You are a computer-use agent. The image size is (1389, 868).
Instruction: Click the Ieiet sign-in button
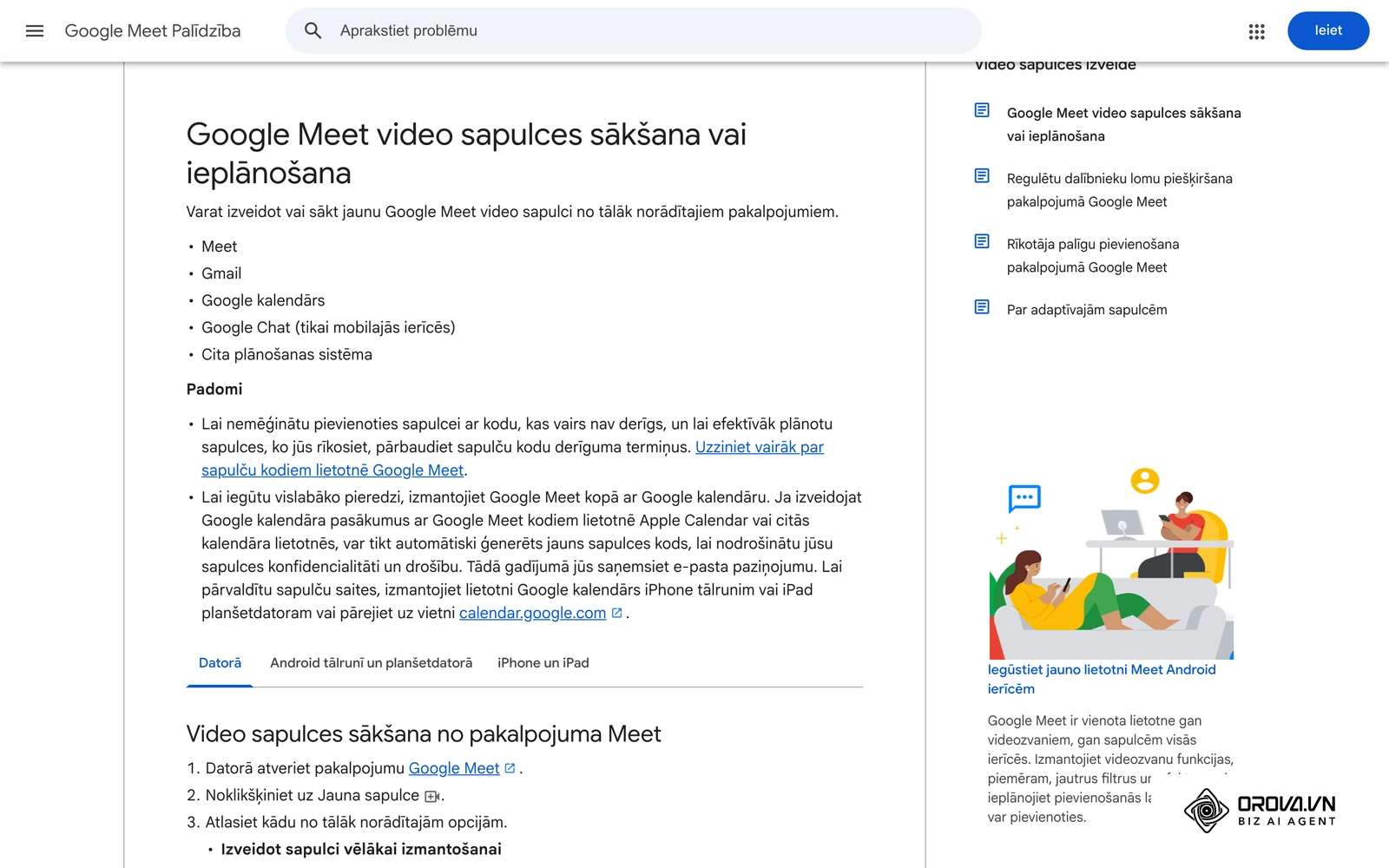coord(1328,30)
